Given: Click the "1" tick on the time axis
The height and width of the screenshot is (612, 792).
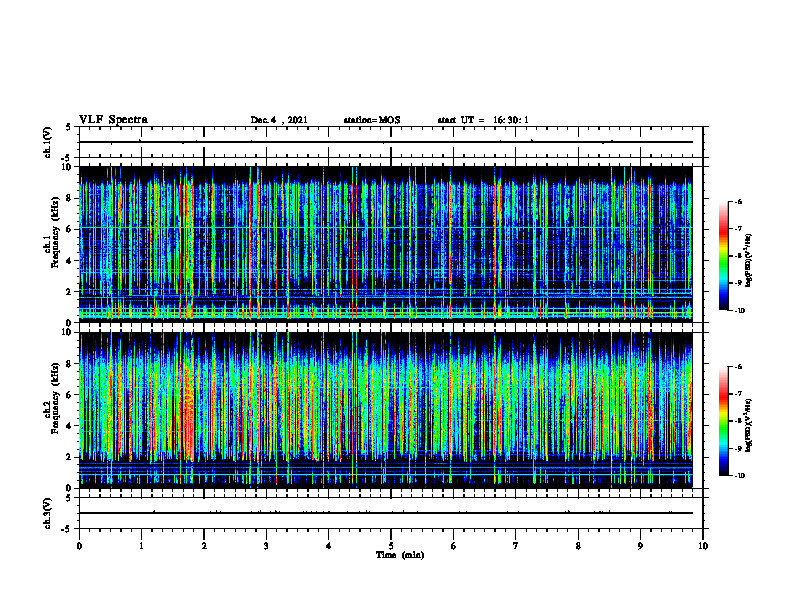Looking at the screenshot, I should pyautogui.click(x=141, y=546).
